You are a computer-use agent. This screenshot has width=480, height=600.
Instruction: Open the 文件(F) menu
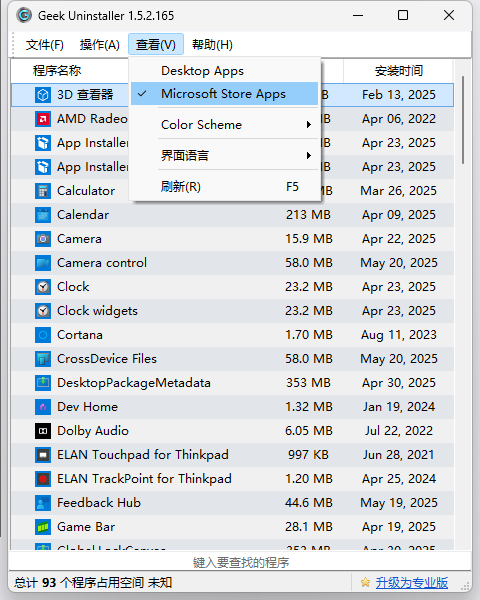(45, 45)
